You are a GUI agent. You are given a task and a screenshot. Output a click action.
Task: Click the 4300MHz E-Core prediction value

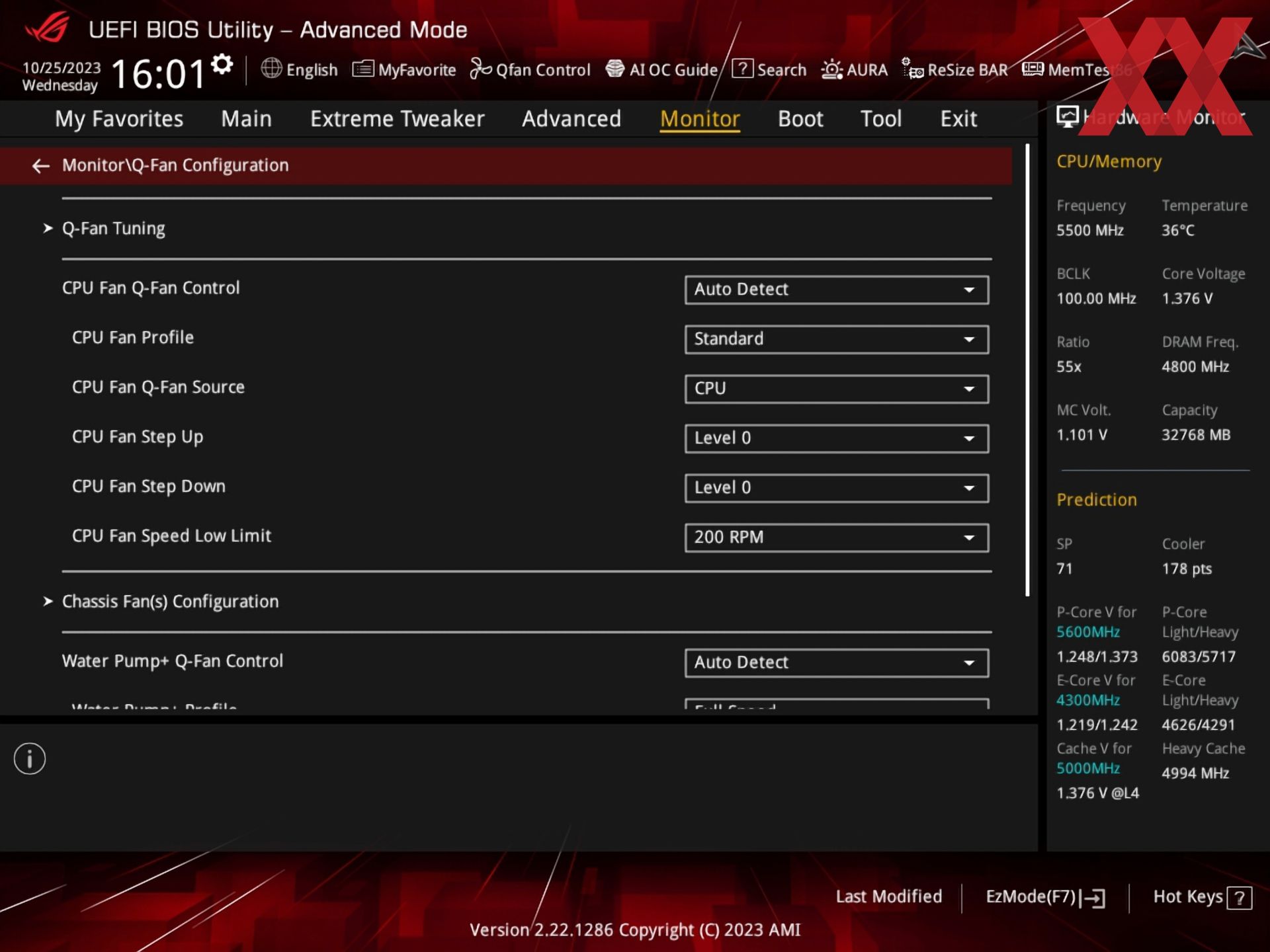1088,700
